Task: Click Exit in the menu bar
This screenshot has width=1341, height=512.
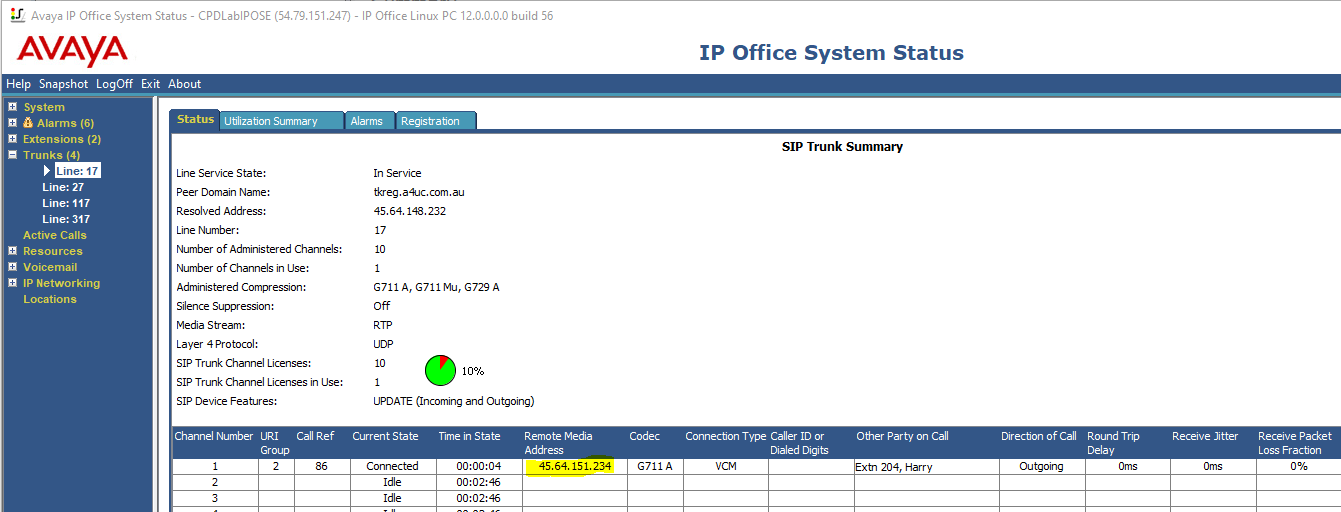Action: 150,84
